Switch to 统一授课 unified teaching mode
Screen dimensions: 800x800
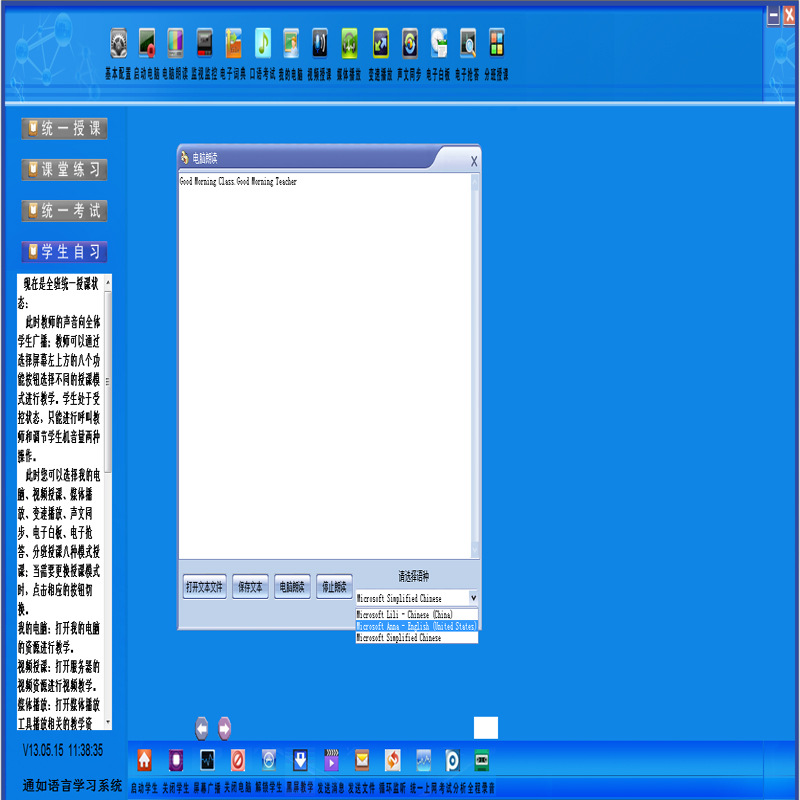[63, 128]
